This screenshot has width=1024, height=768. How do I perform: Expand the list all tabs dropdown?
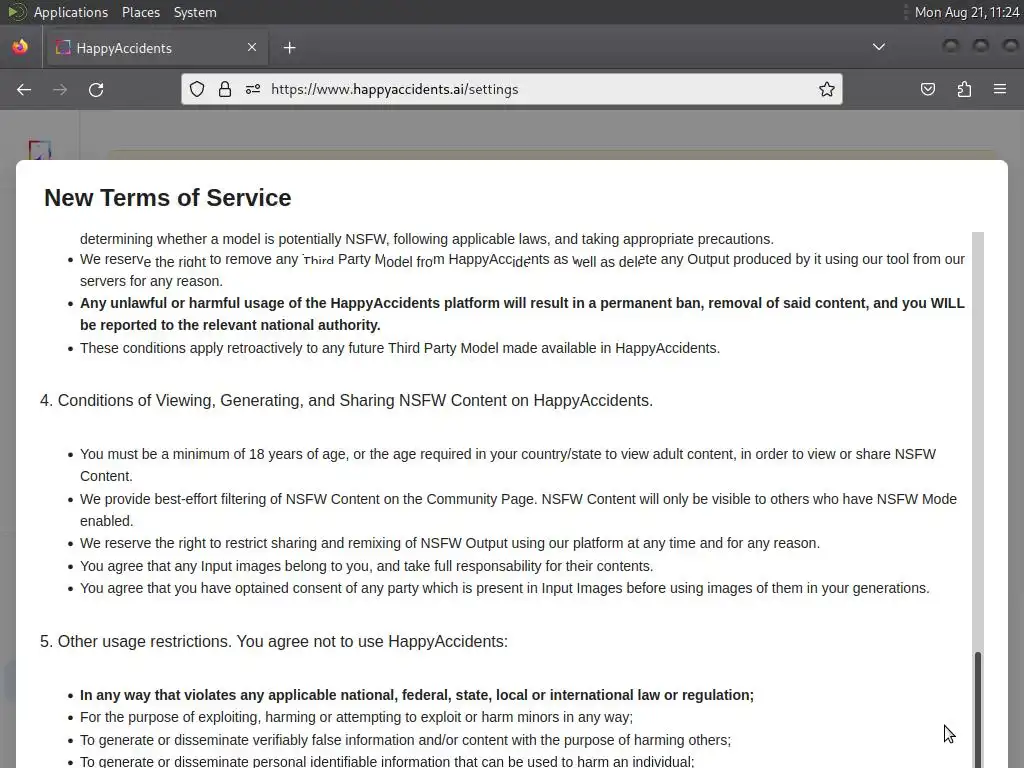point(879,47)
